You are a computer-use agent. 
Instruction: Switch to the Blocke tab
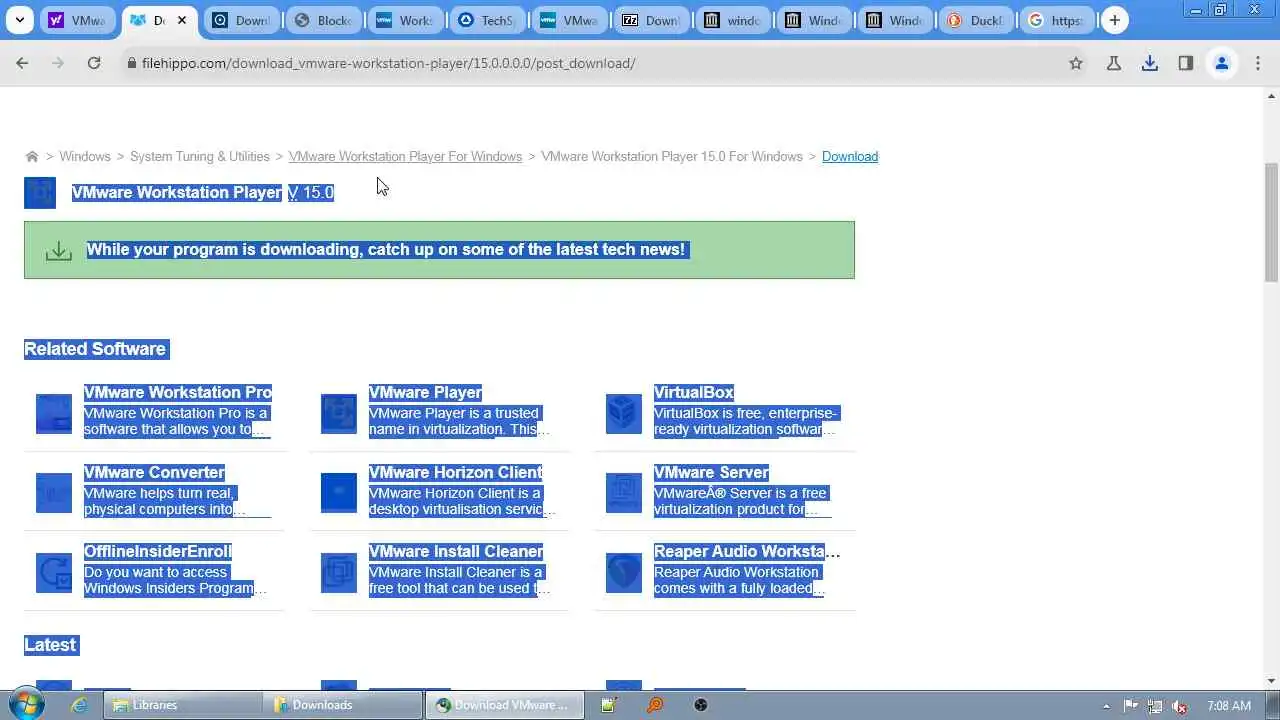coord(324,20)
